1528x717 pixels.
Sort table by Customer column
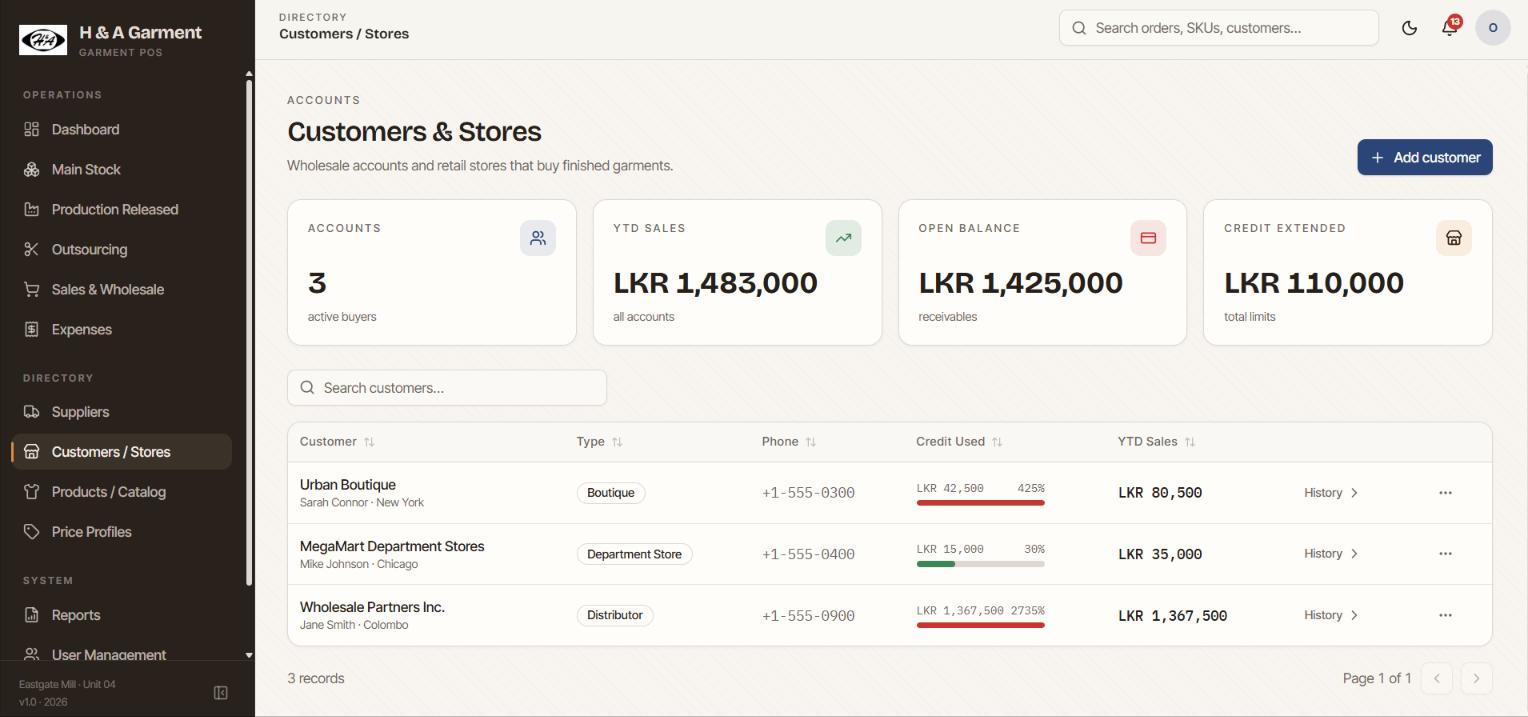(x=337, y=441)
